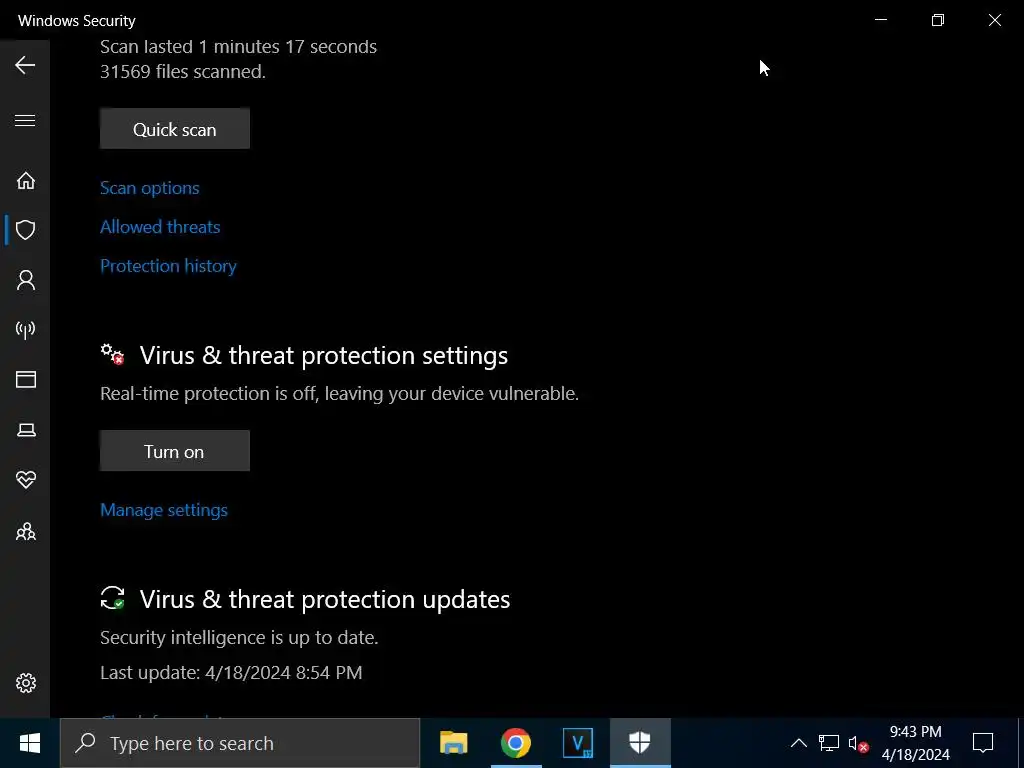Click Virus & threat protection updates heading

coord(325,600)
